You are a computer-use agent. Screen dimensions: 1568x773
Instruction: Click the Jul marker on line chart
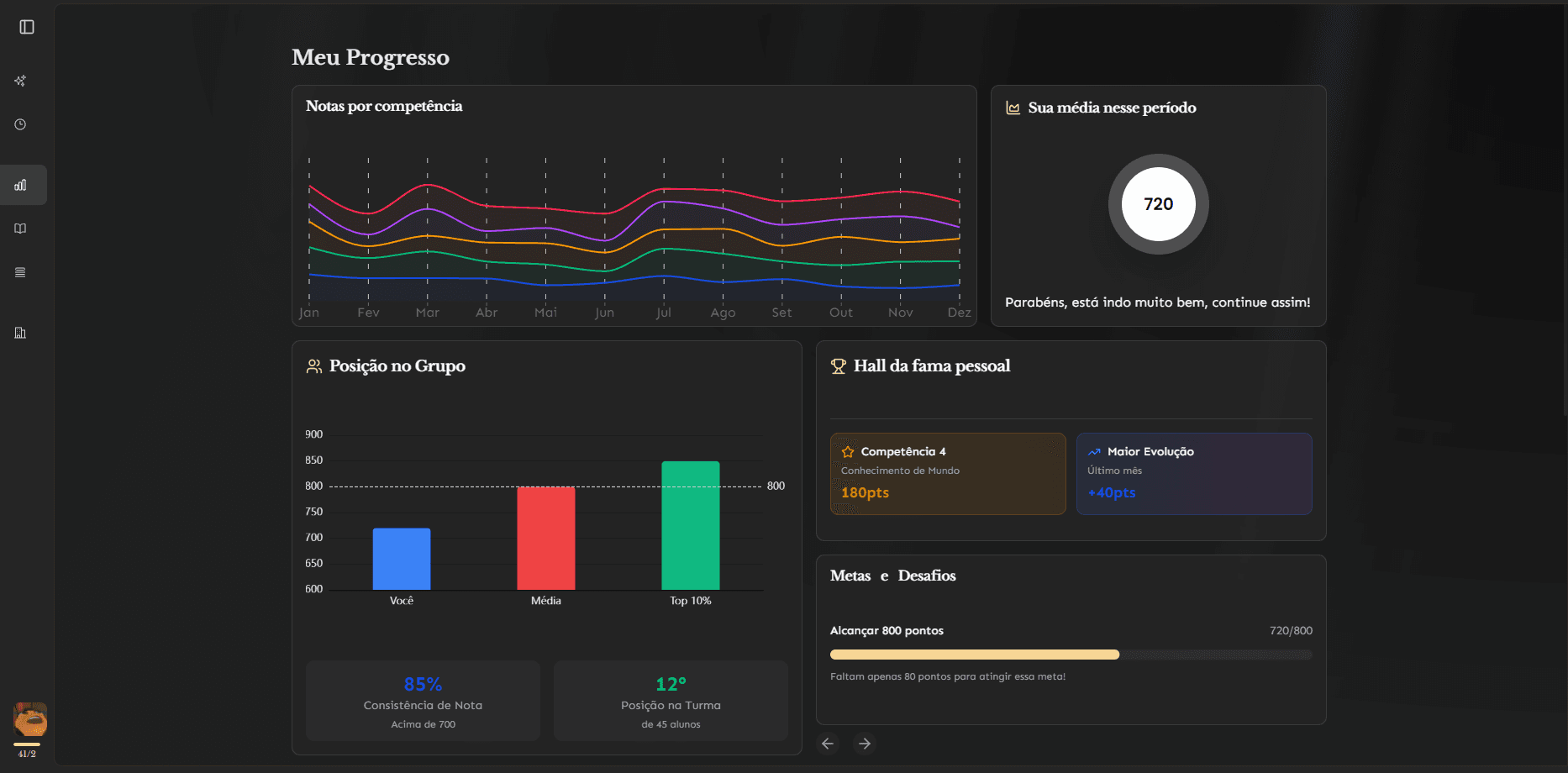pos(664,313)
